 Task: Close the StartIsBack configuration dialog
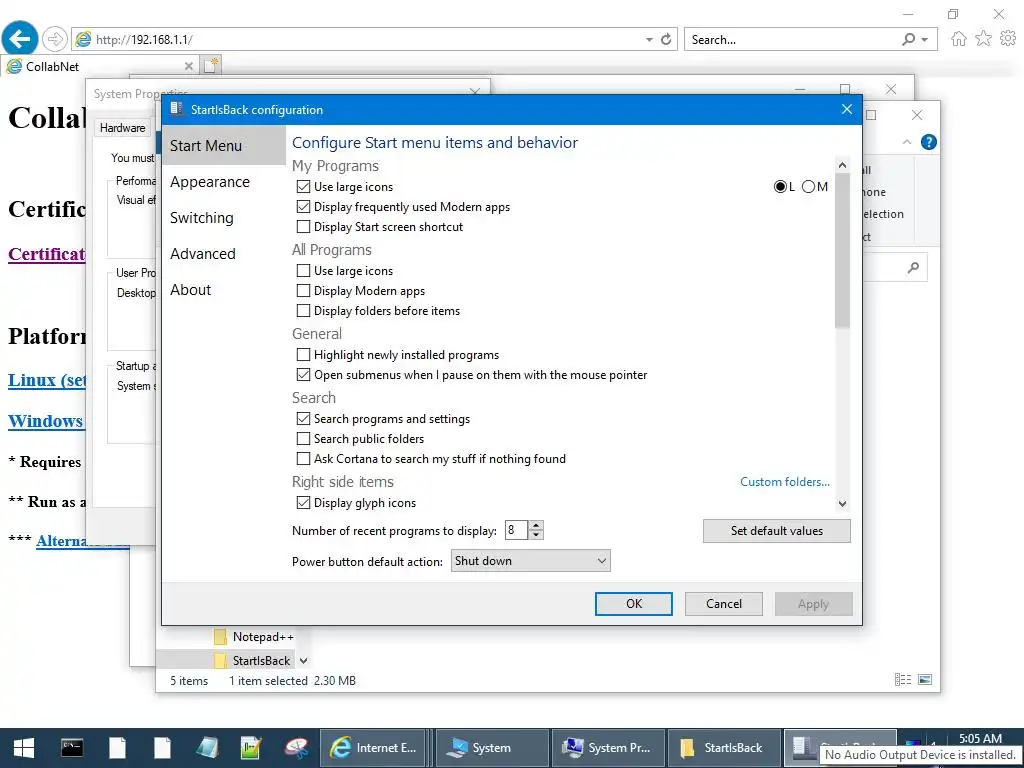[x=847, y=109]
